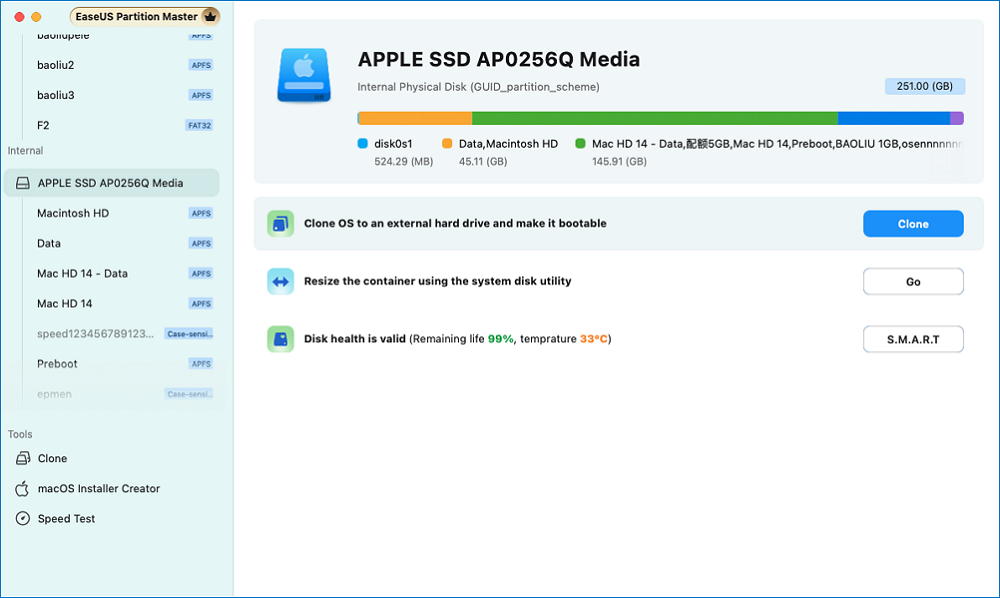Click the "disk0s1" legend label

click(393, 144)
